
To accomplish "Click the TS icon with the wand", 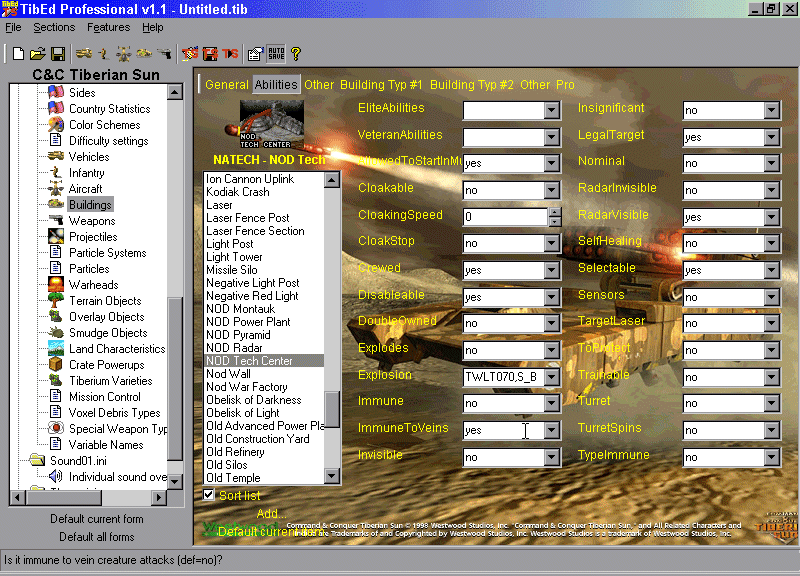I will click(x=190, y=54).
